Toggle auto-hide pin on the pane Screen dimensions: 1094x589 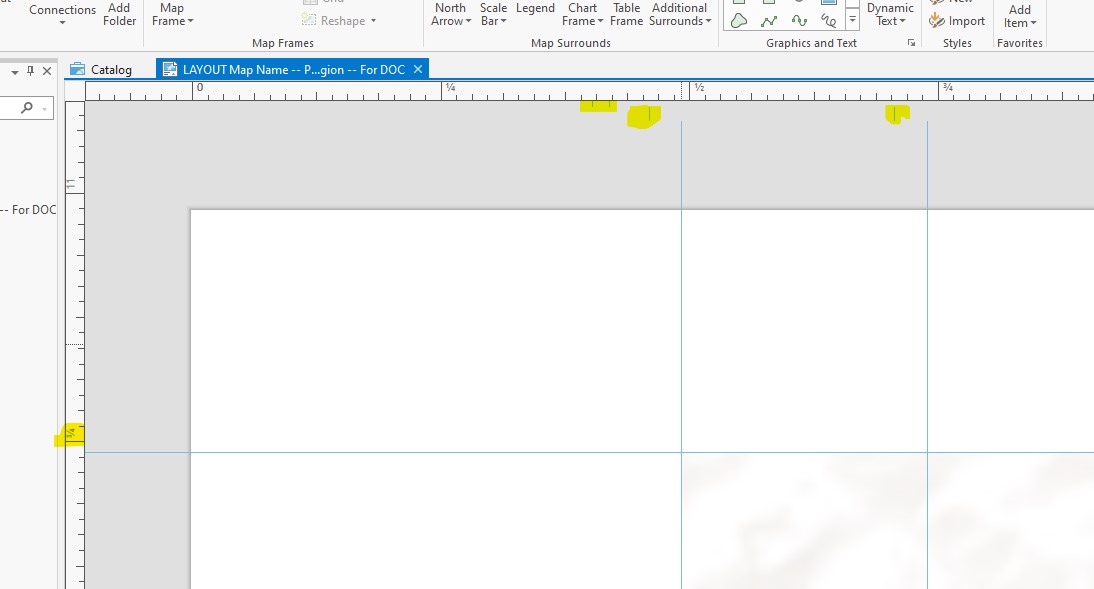tap(30, 70)
